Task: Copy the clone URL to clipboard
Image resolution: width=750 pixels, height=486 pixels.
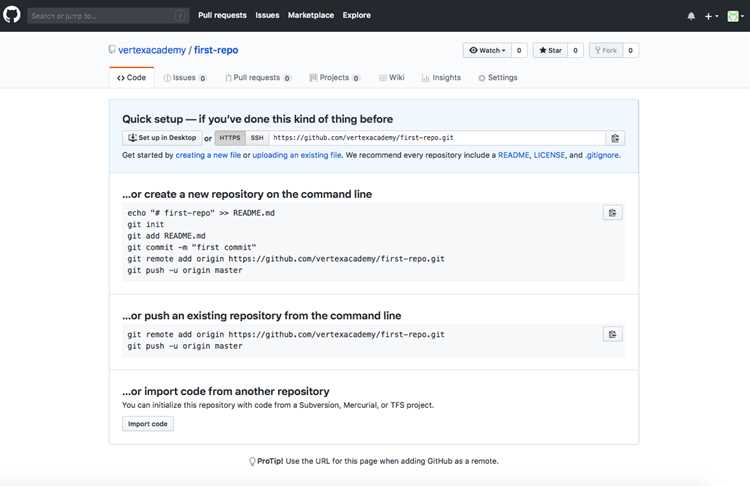Action: (615, 138)
